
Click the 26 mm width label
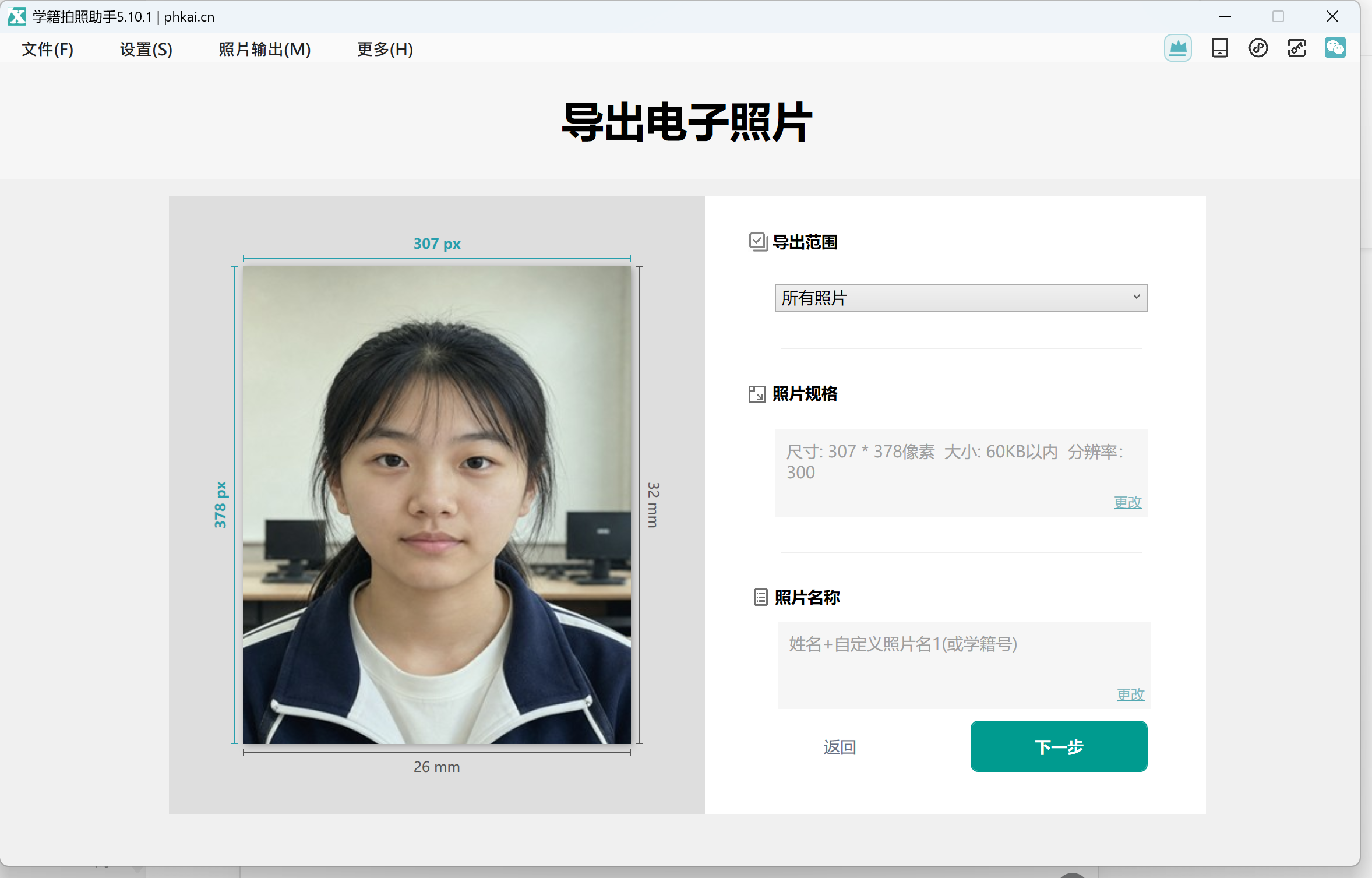[x=436, y=767]
